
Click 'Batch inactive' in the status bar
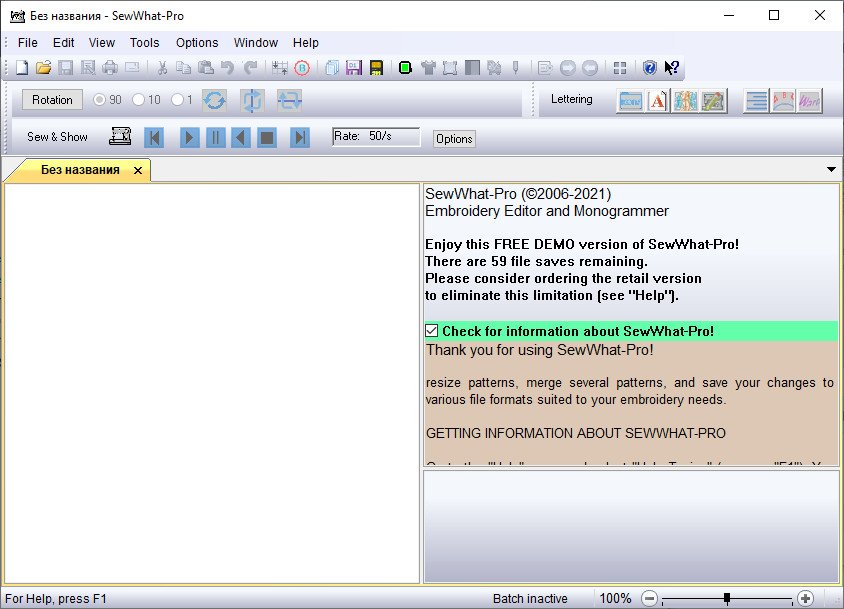(530, 598)
